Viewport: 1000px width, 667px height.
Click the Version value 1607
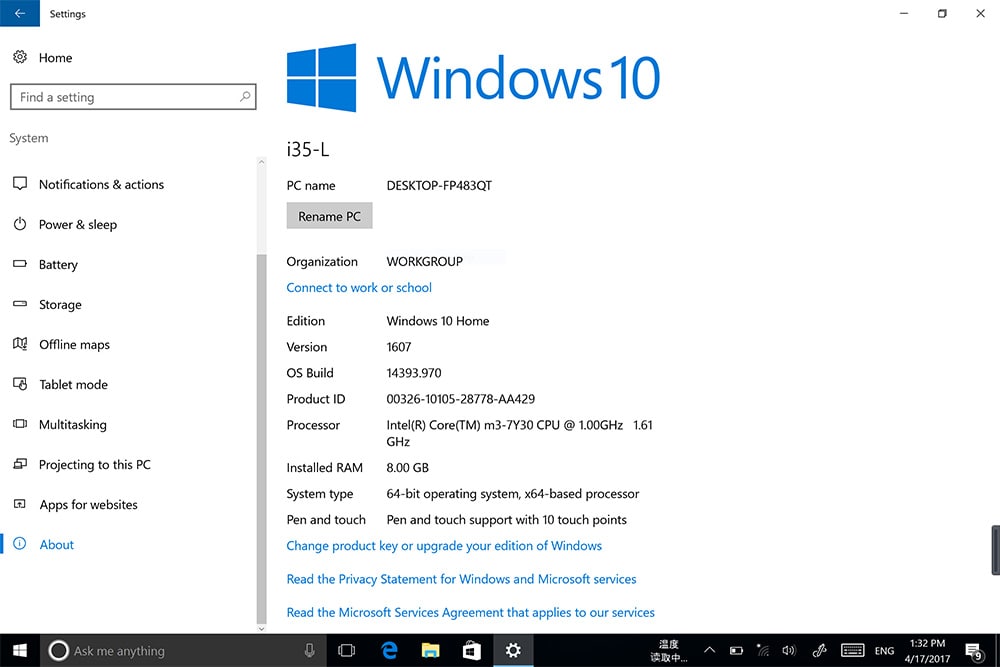399,347
